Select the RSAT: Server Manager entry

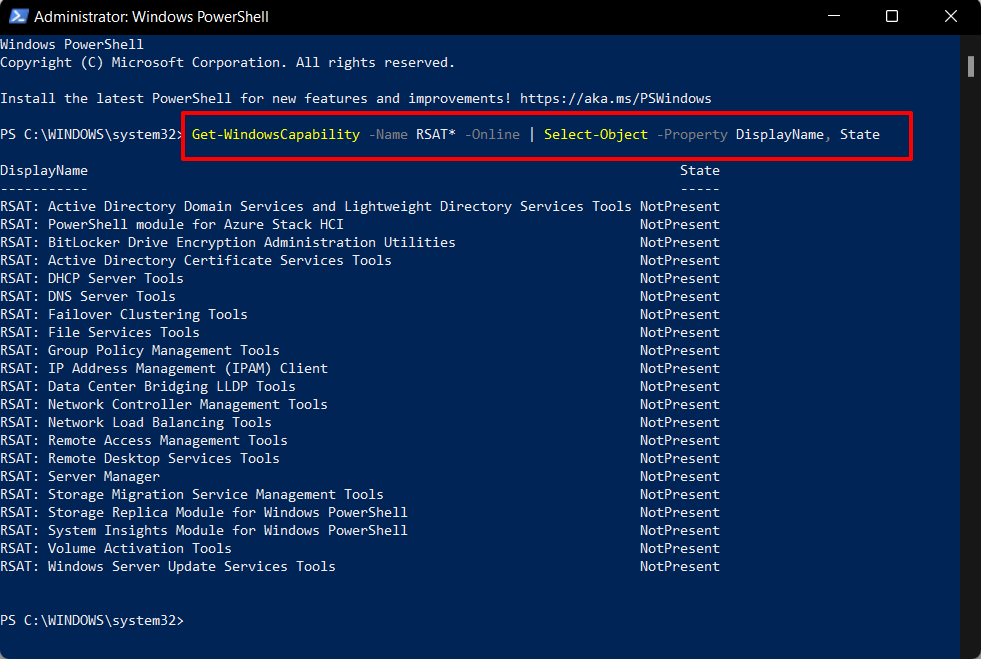(83, 476)
